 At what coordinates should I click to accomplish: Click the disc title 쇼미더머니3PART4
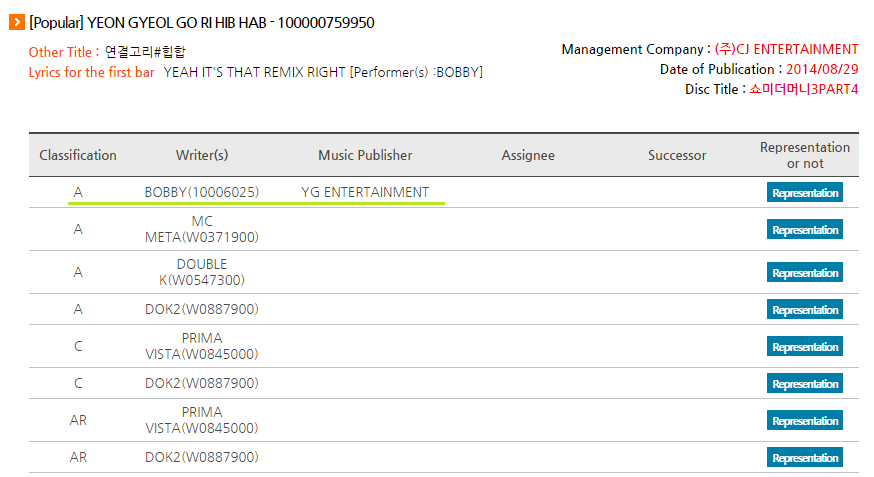(803, 89)
